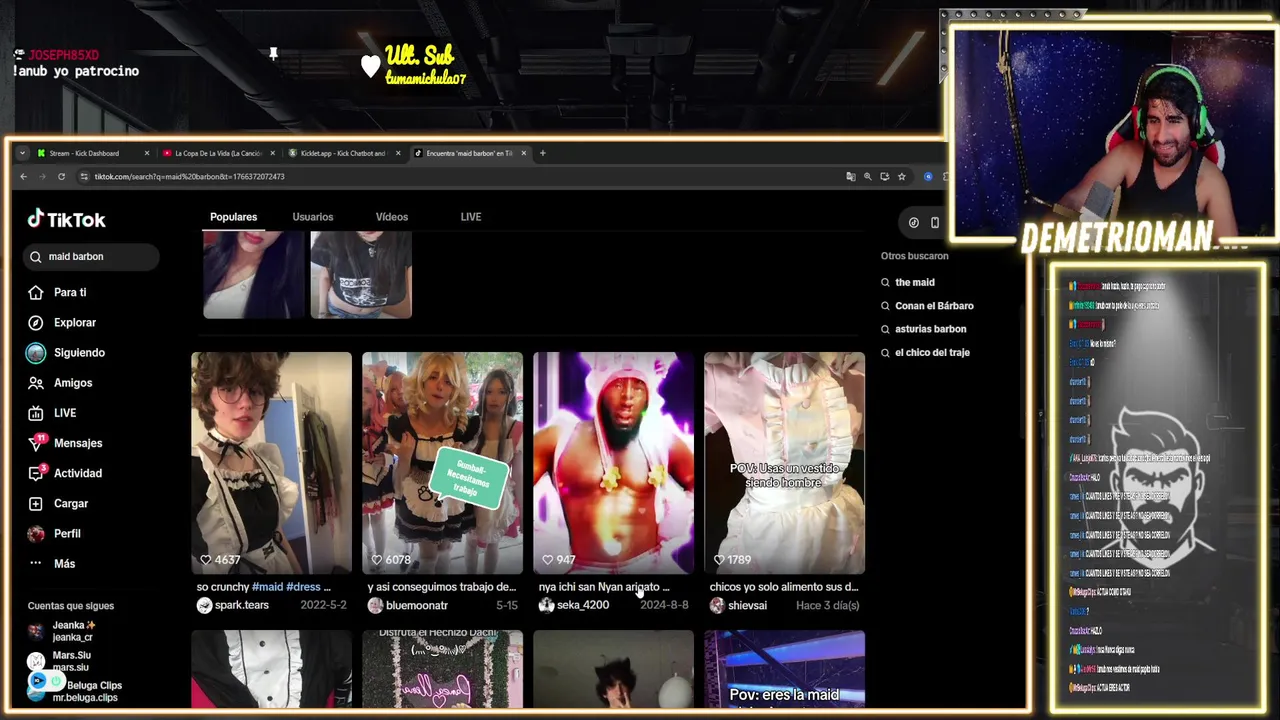Click the heart icon on spark.tears video
1280x720 pixels.
point(205,559)
